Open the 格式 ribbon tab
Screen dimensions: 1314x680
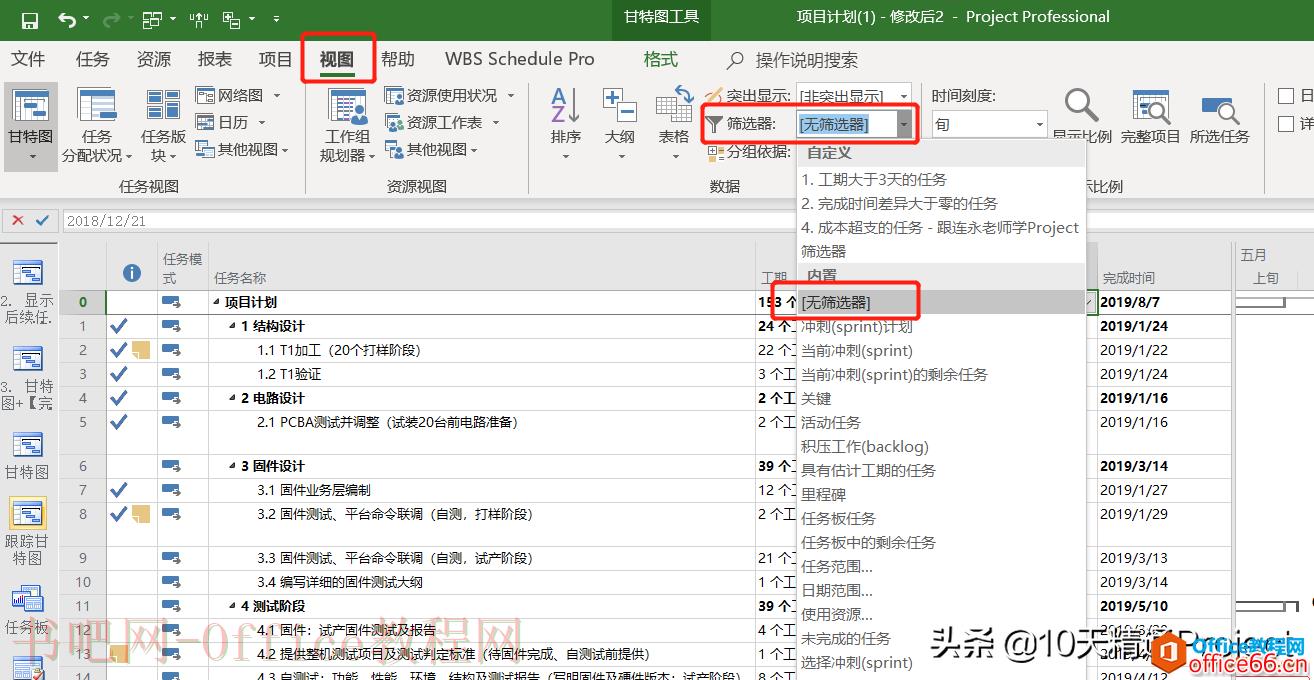pos(660,59)
